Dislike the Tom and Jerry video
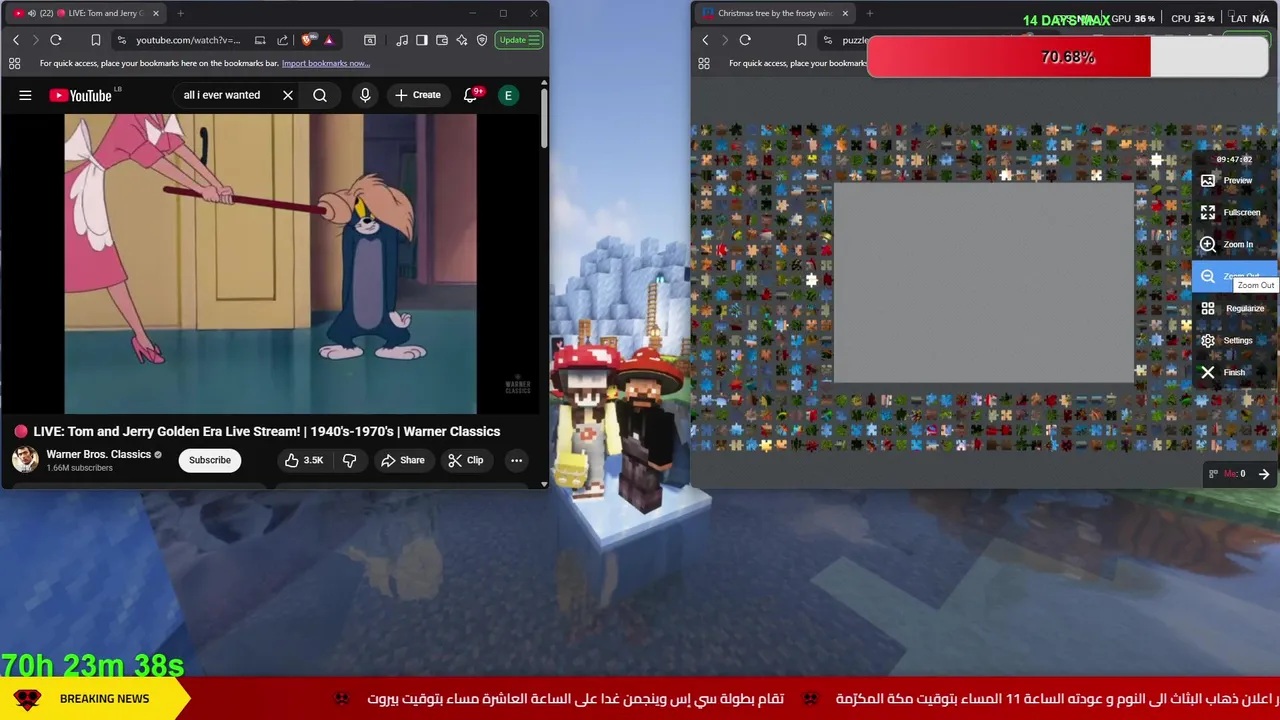The image size is (1280, 720). 350,460
